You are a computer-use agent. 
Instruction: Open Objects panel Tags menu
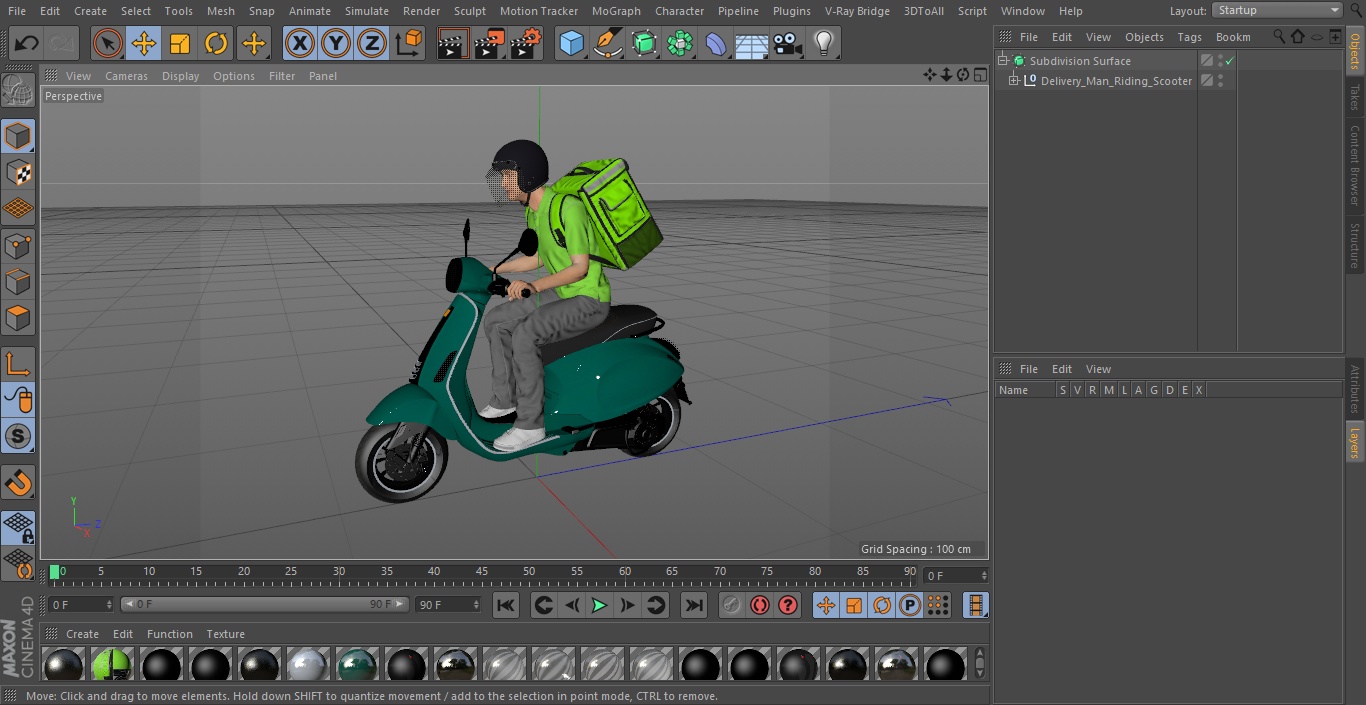point(1189,37)
